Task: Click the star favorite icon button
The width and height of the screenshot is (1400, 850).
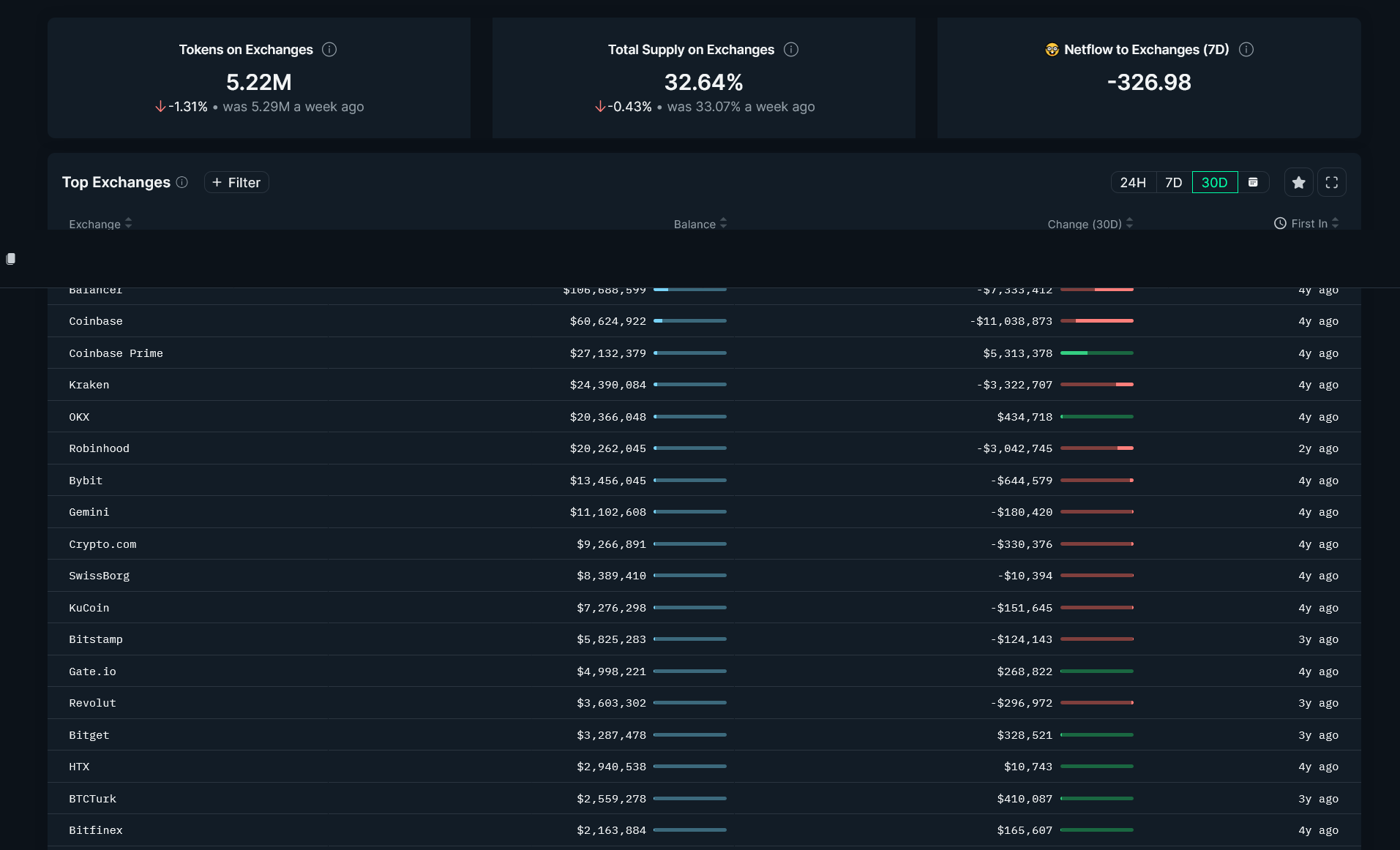Action: (1298, 182)
